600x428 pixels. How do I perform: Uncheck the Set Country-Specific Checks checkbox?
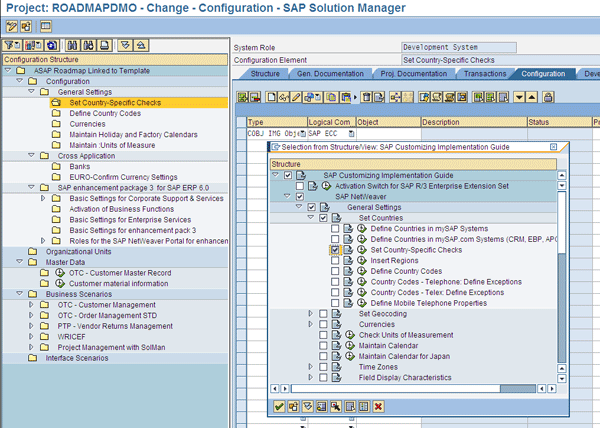point(335,250)
